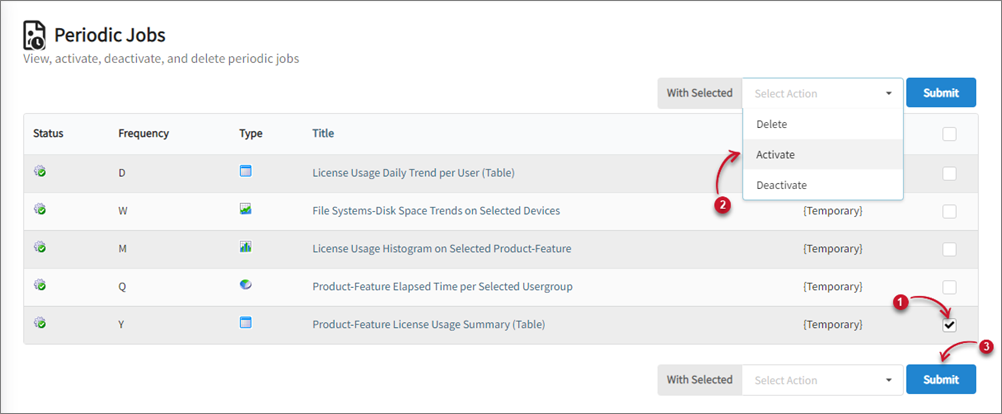Click the chart type icon for File Systems-Disk Space

tap(246, 210)
